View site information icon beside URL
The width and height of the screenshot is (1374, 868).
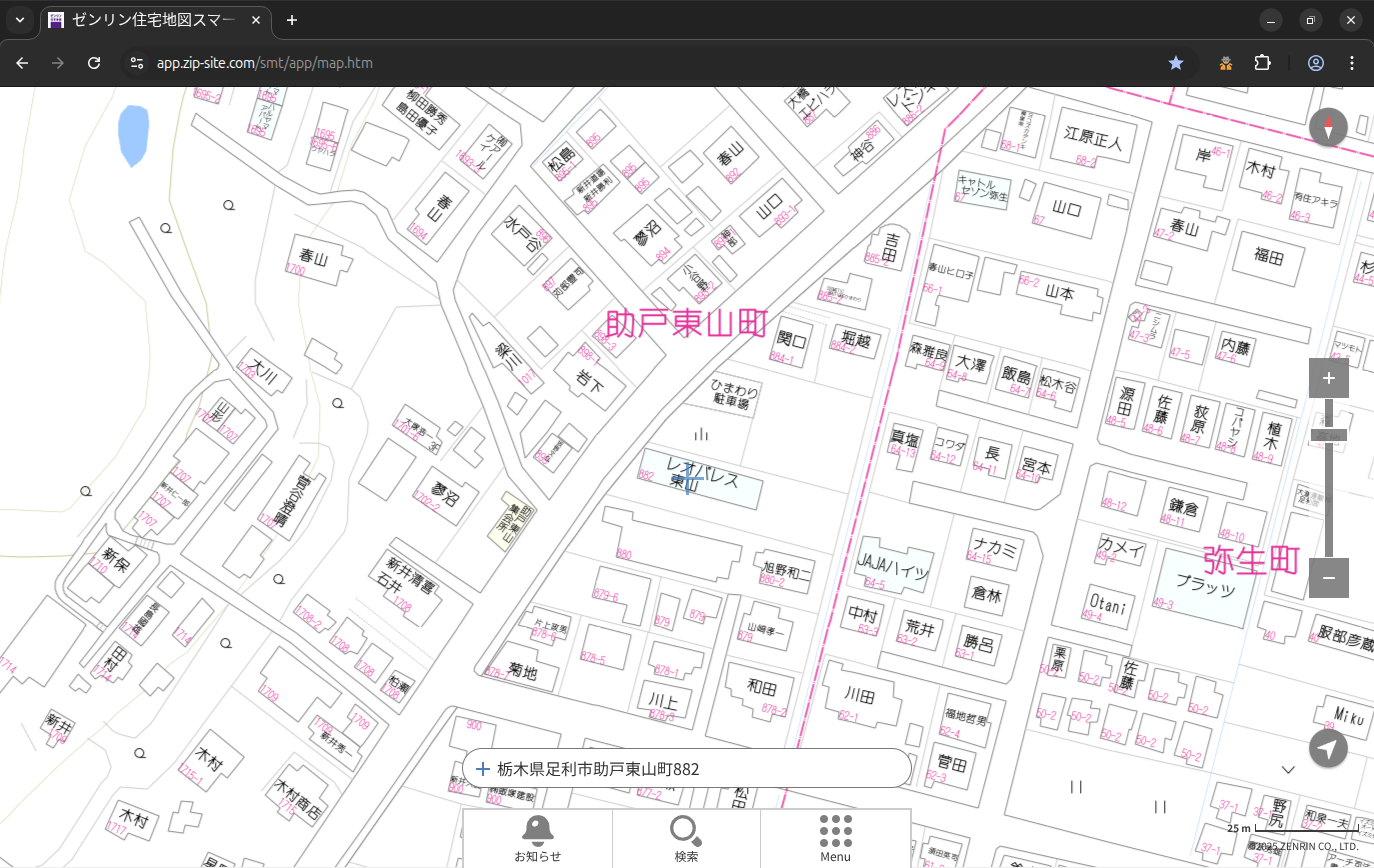(137, 63)
